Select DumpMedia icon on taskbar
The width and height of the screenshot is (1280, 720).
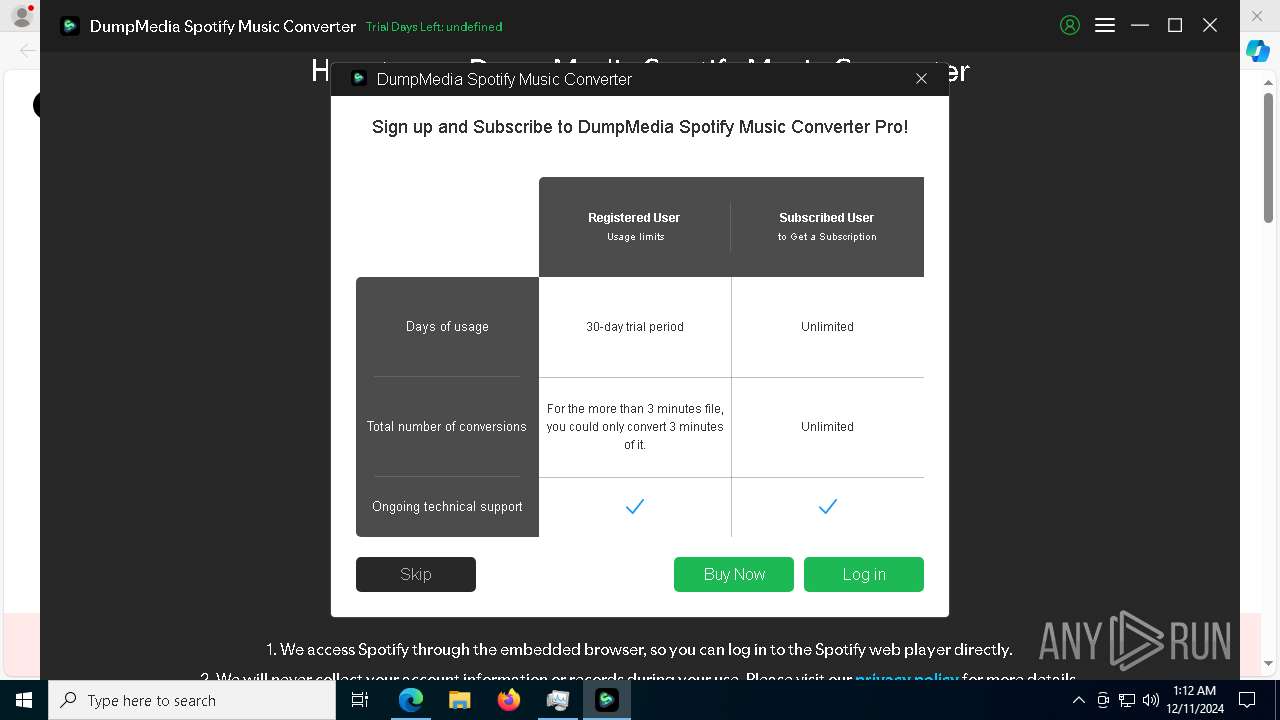click(x=606, y=700)
